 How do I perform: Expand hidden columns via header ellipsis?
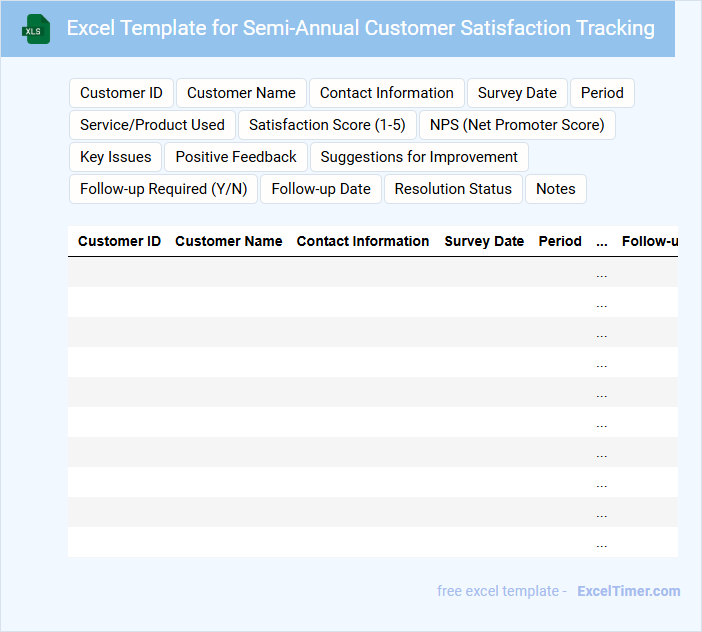click(x=601, y=241)
